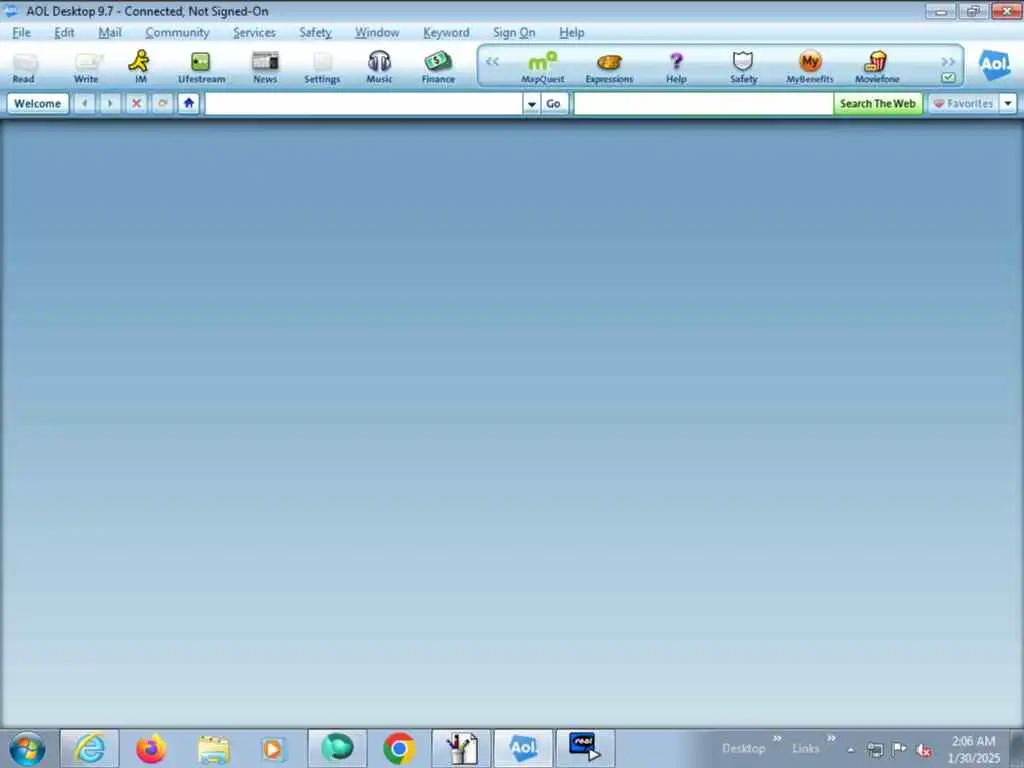Open the Read mail icon
The width and height of the screenshot is (1024, 768).
pos(24,67)
